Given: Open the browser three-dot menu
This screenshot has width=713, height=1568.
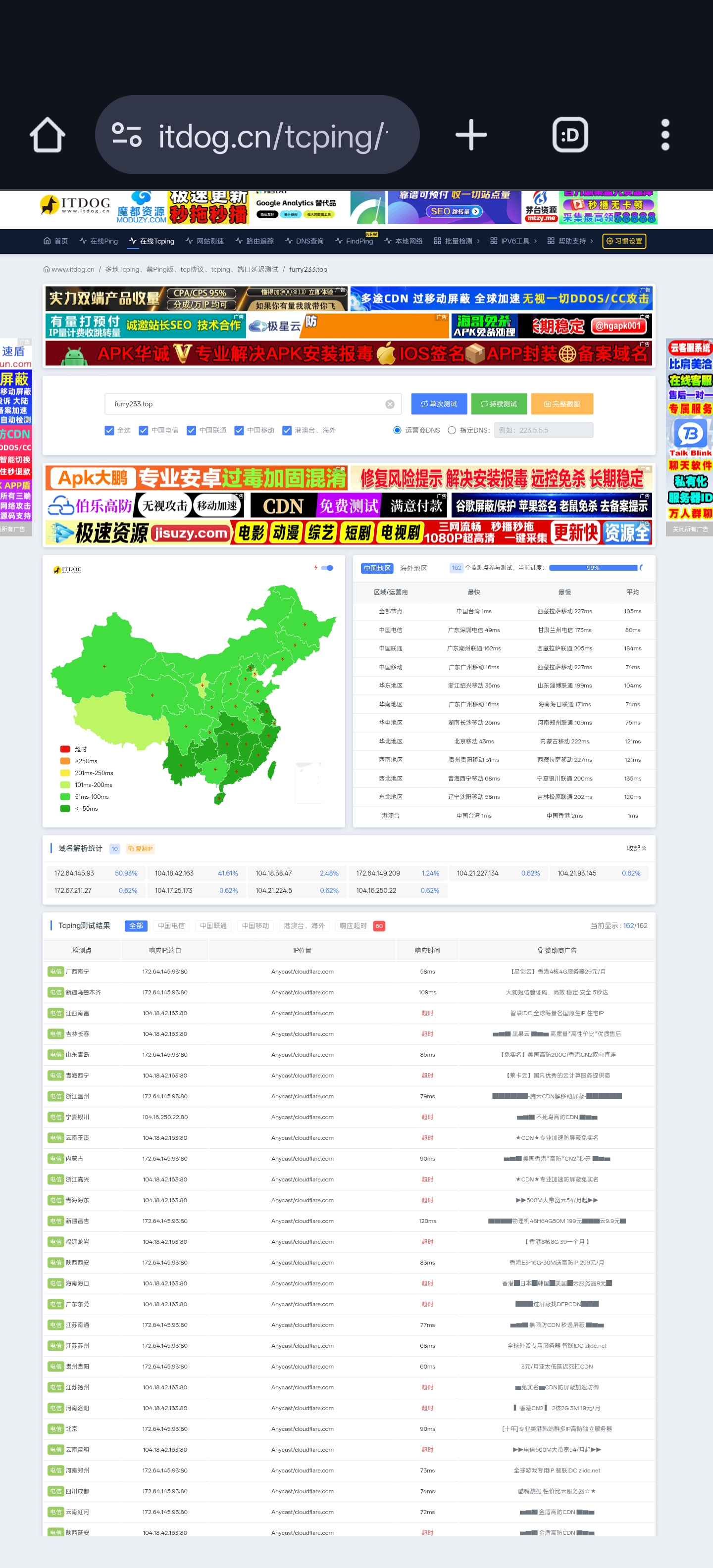Looking at the screenshot, I should [x=665, y=135].
